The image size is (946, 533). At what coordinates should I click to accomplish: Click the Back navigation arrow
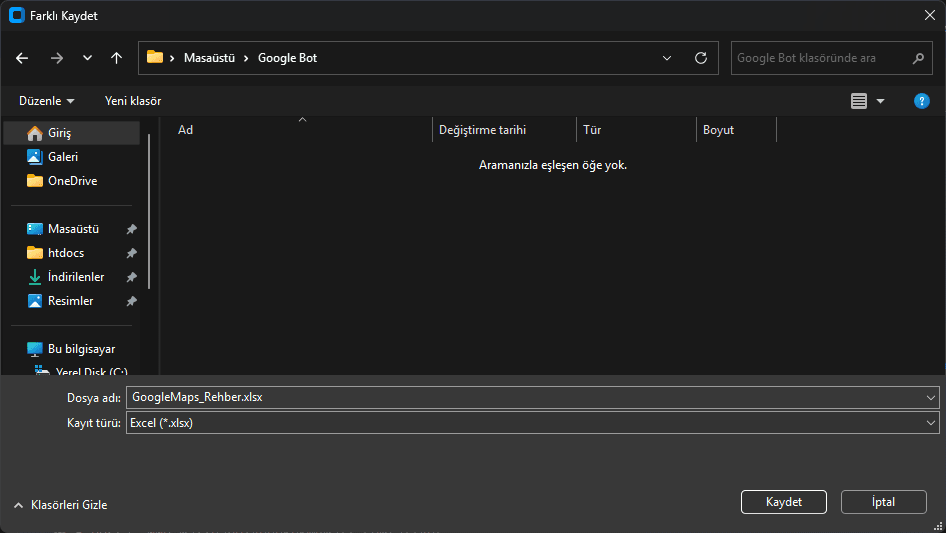[22, 58]
